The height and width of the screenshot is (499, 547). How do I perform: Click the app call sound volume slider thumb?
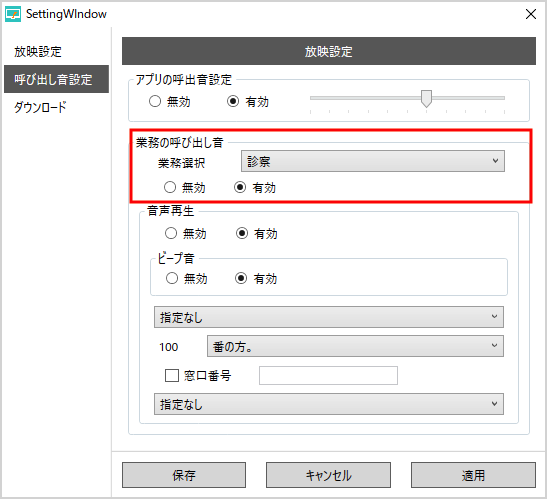click(426, 99)
